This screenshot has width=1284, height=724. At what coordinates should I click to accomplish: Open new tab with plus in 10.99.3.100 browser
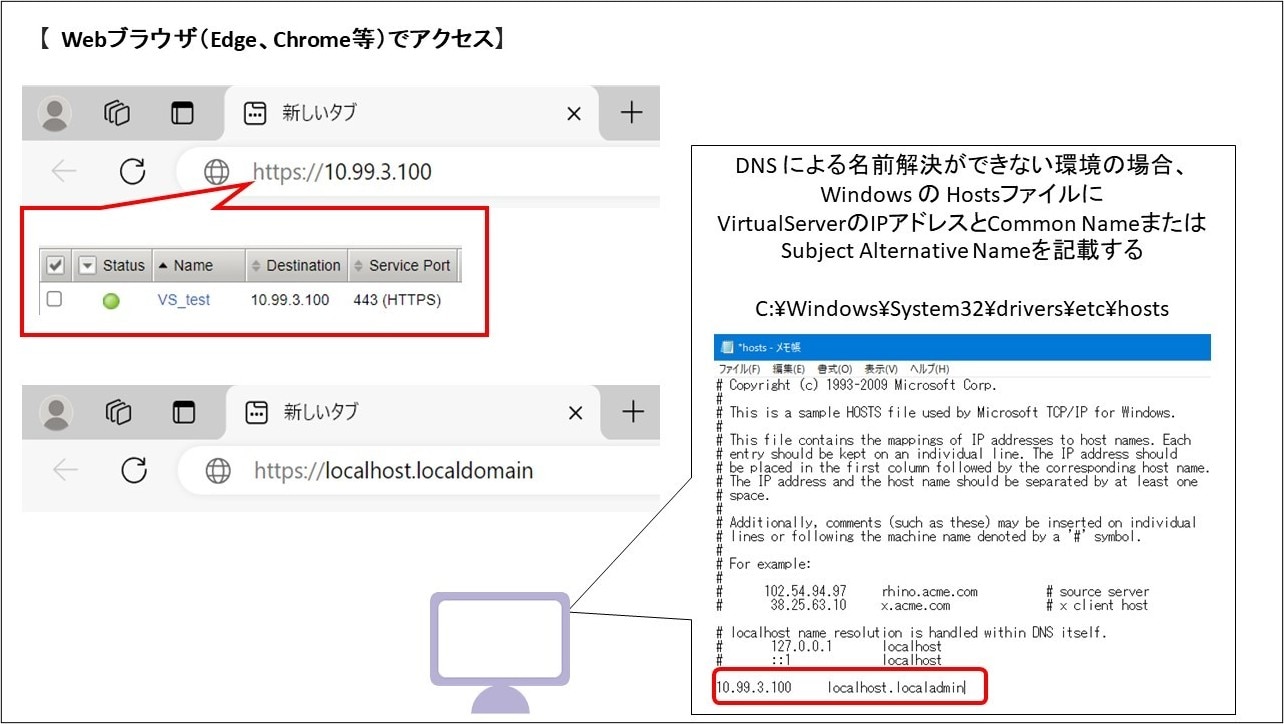[x=631, y=113]
